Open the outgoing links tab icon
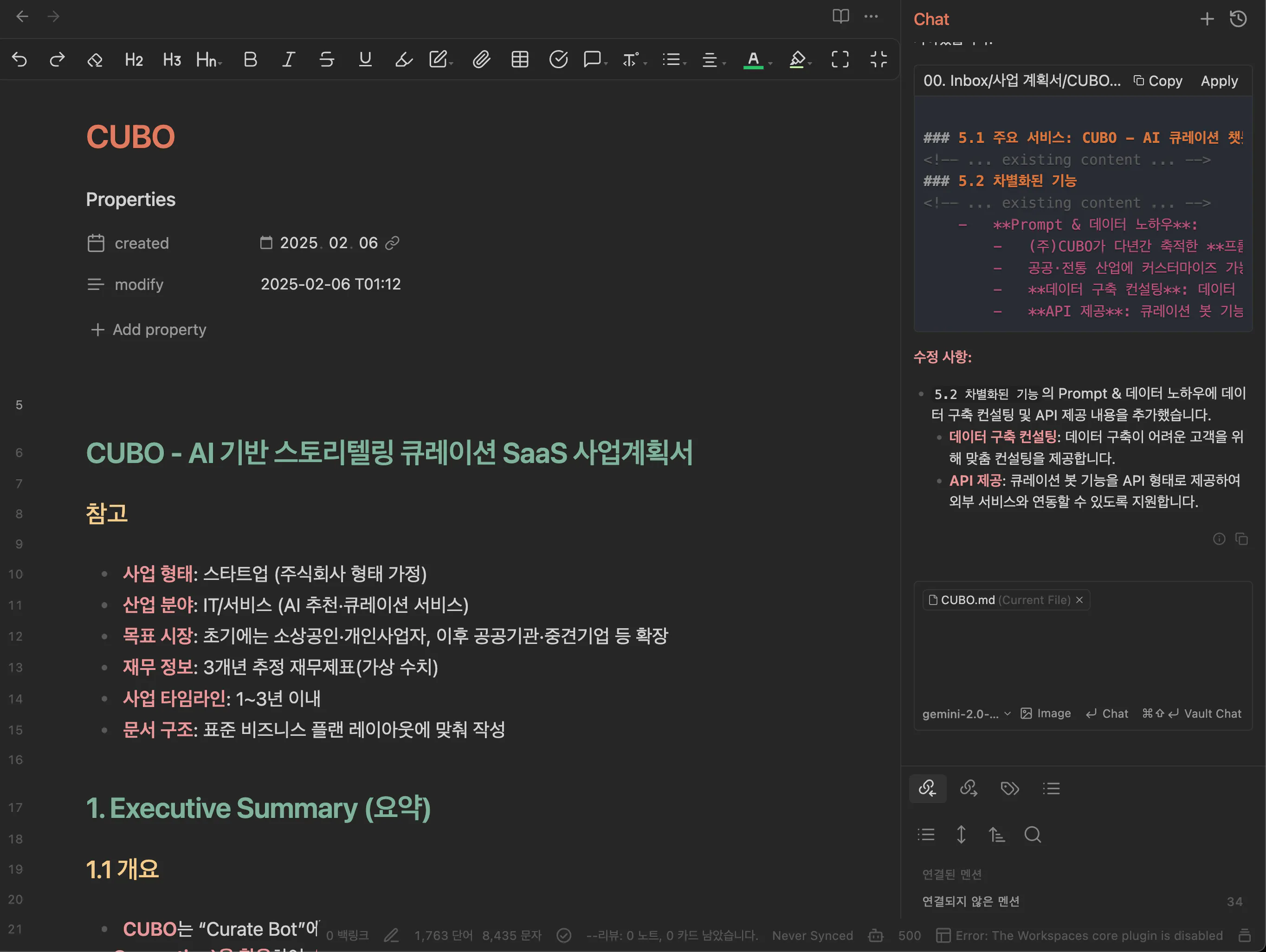The image size is (1266, 952). point(969,788)
